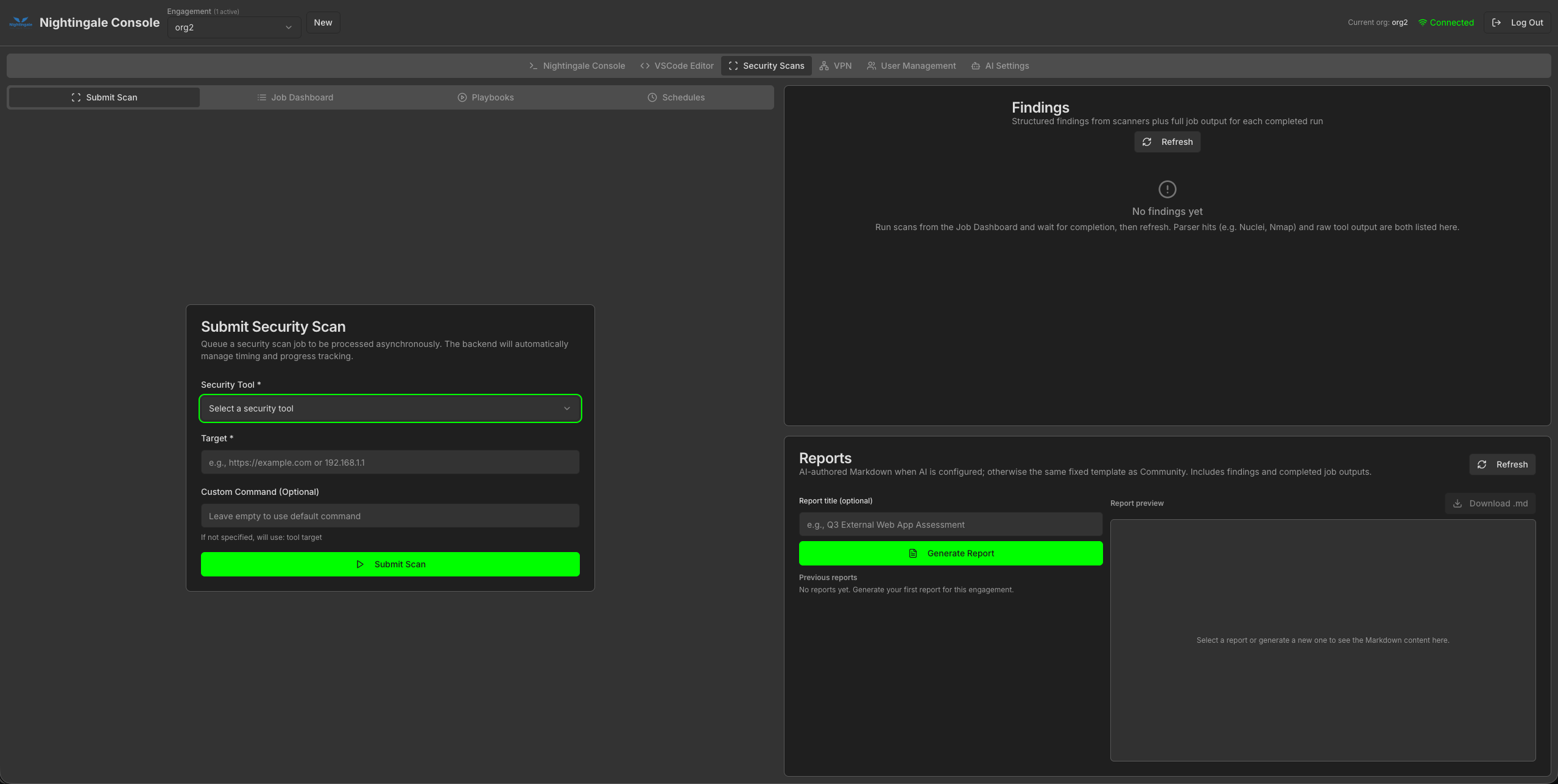Select the Submit Scan sub-tab
This screenshot has height=784, width=1558.
tap(104, 97)
